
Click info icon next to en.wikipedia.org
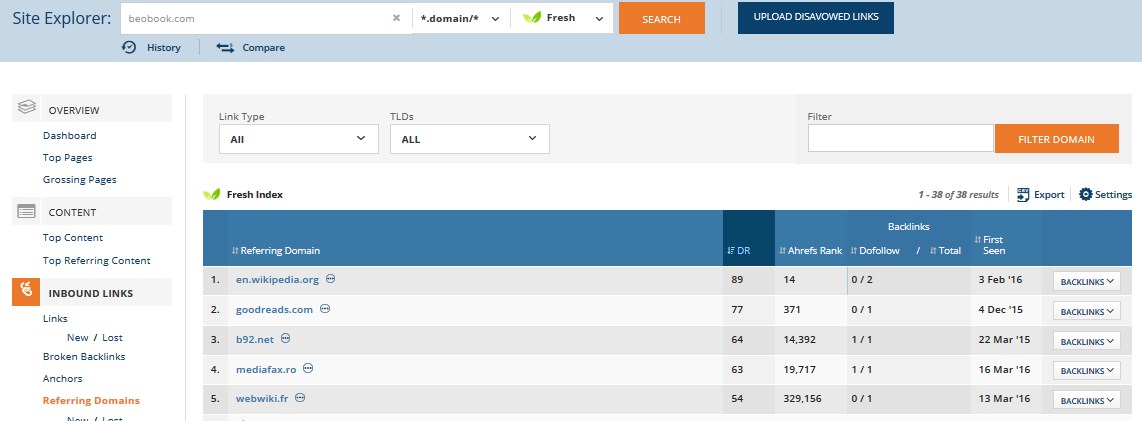pyautogui.click(x=330, y=279)
